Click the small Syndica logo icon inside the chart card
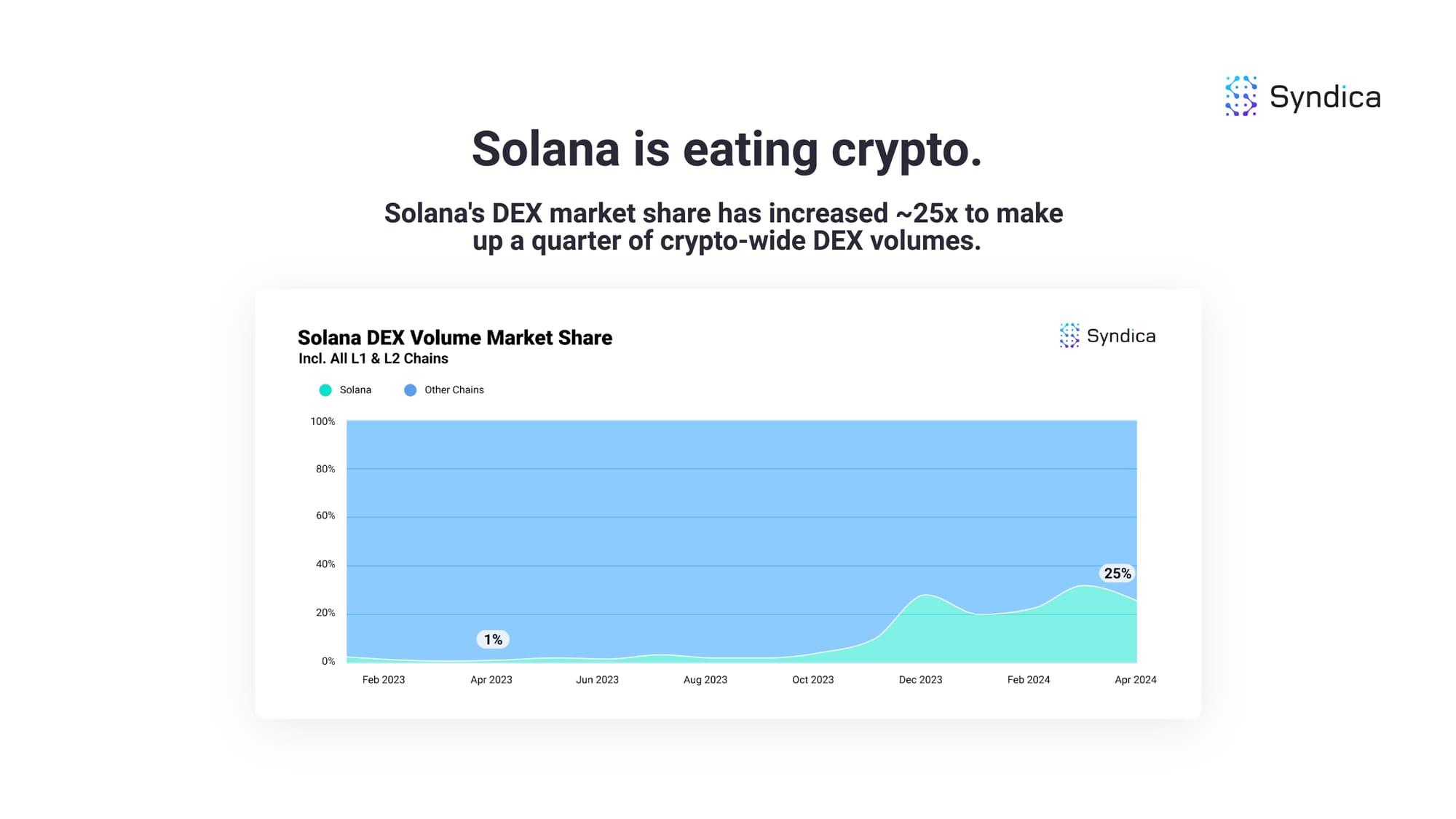Viewport: 1456px width, 819px height. pos(1069,336)
